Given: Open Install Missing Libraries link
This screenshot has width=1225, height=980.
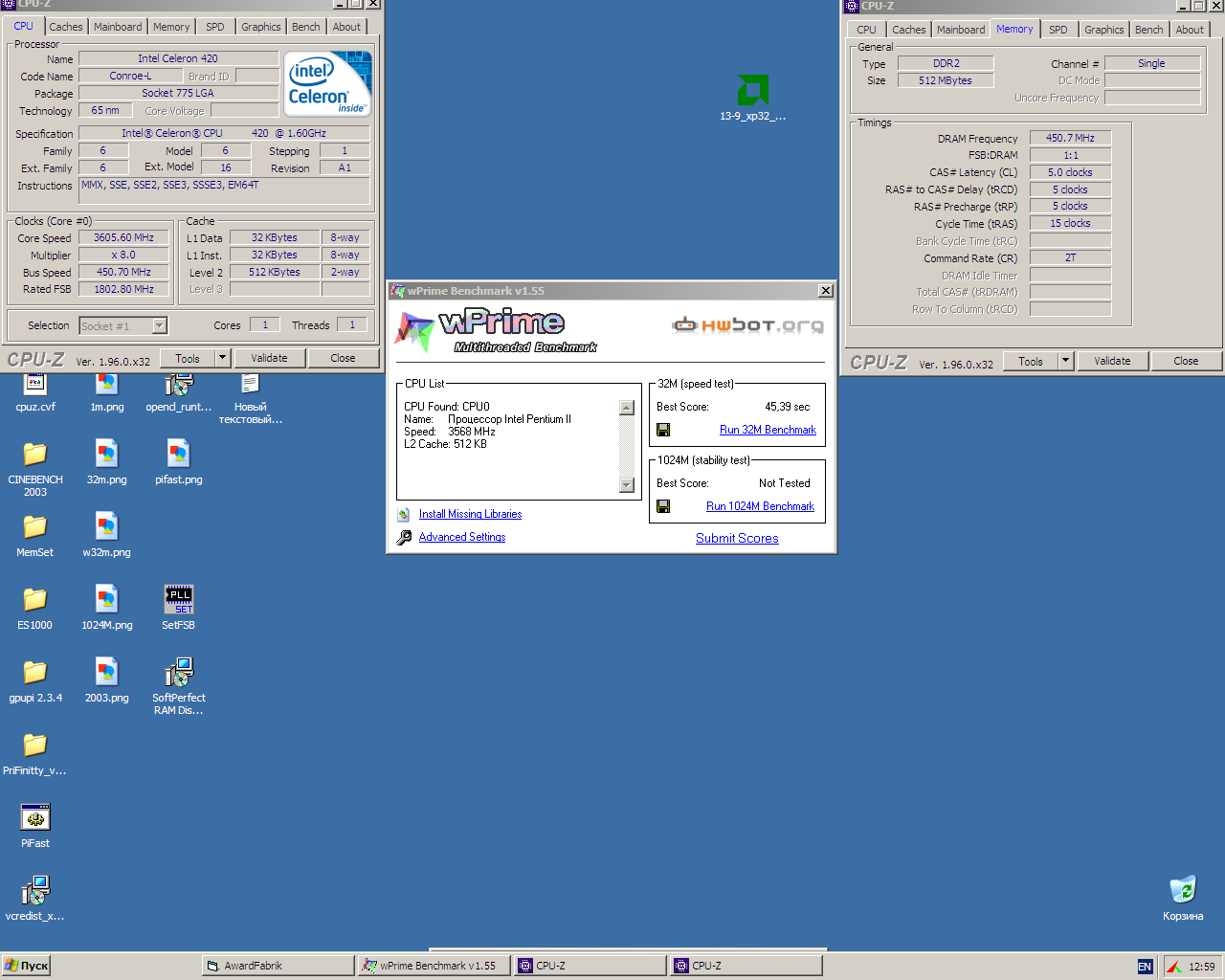Looking at the screenshot, I should (470, 514).
